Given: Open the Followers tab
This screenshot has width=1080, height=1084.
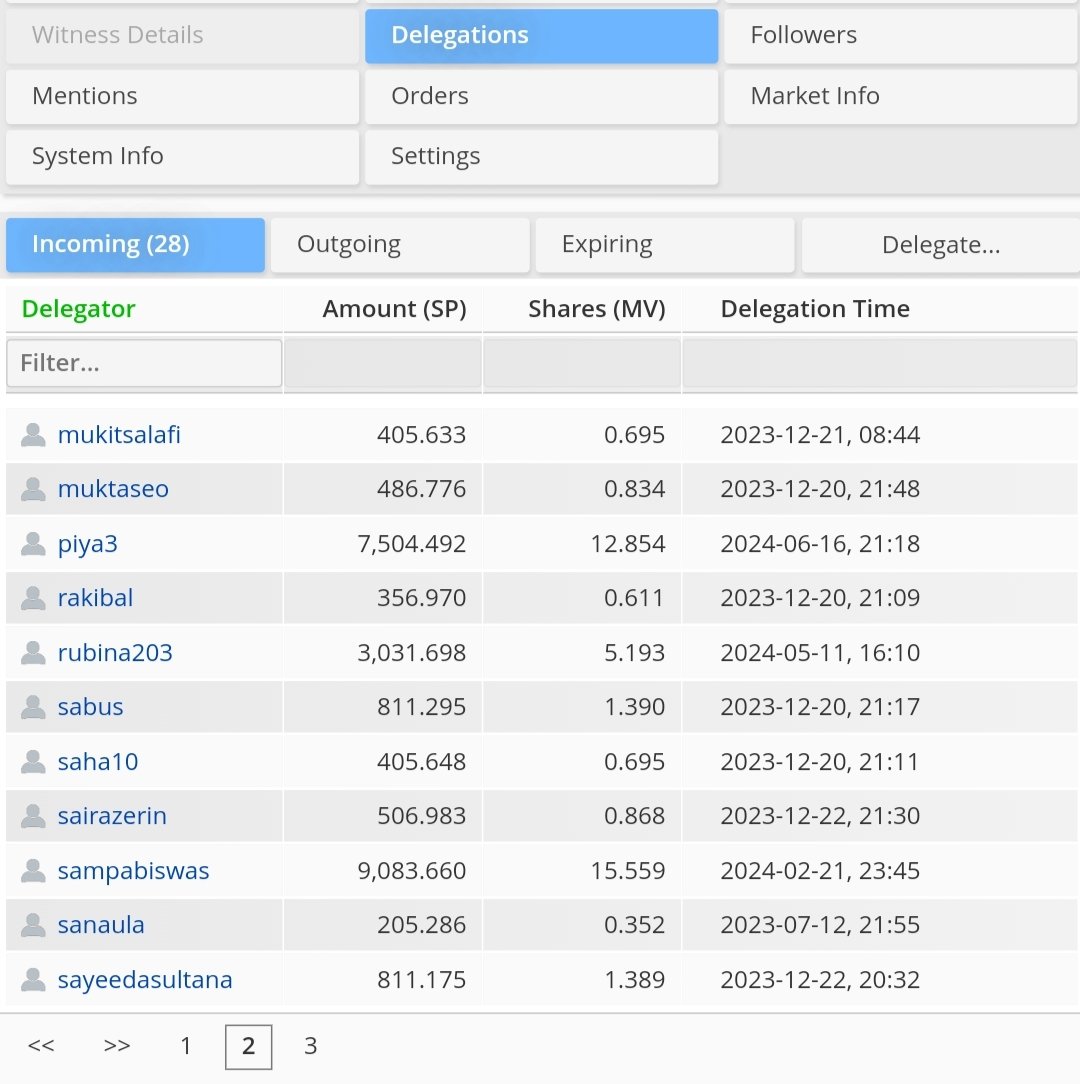Looking at the screenshot, I should coord(902,35).
